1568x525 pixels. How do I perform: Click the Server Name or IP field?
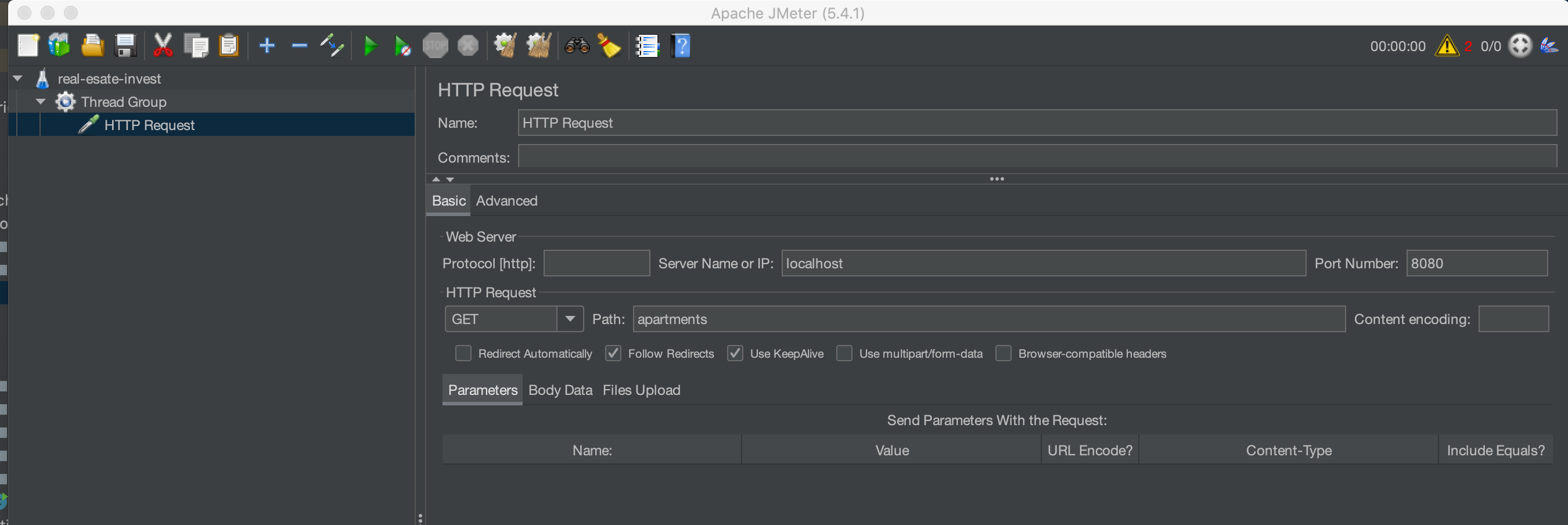1044,263
